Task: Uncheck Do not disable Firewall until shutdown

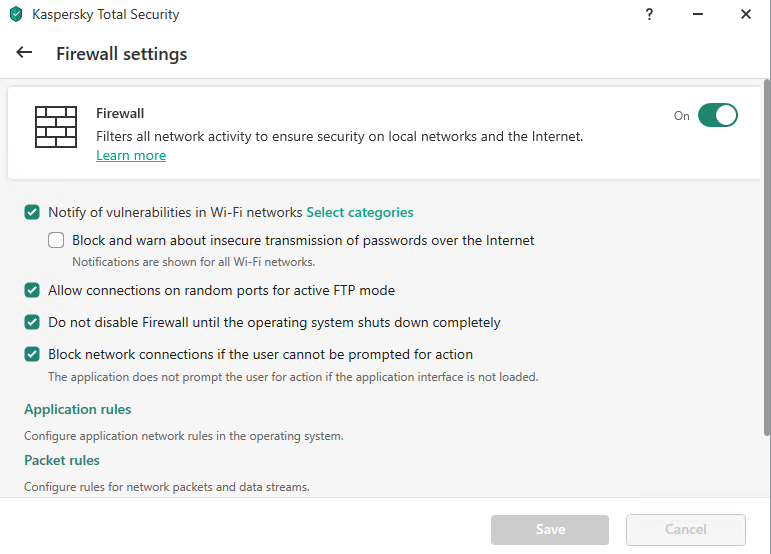Action: pyautogui.click(x=32, y=322)
